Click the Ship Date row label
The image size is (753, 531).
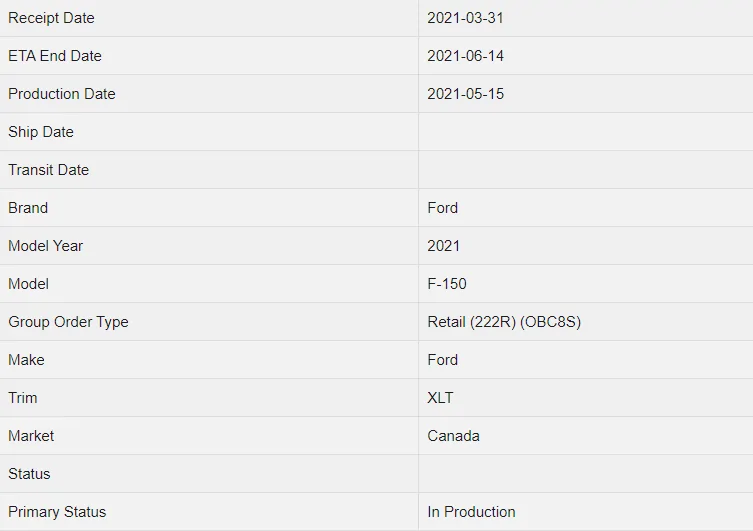click(41, 132)
